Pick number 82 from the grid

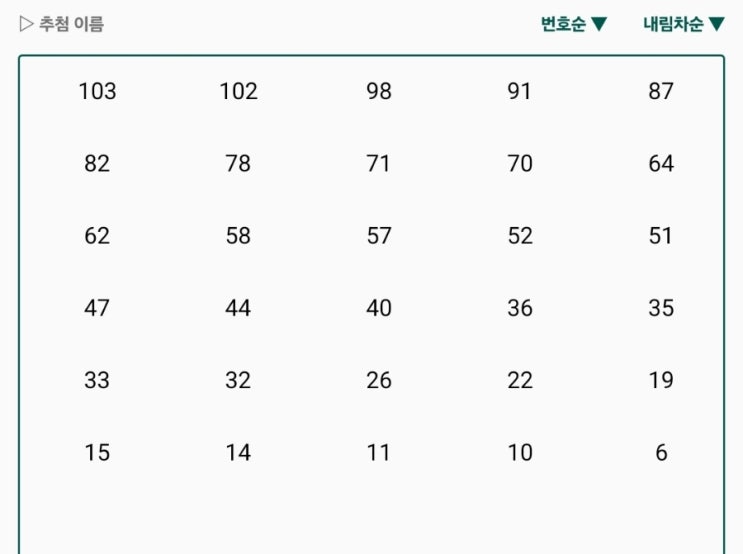pyautogui.click(x=97, y=163)
